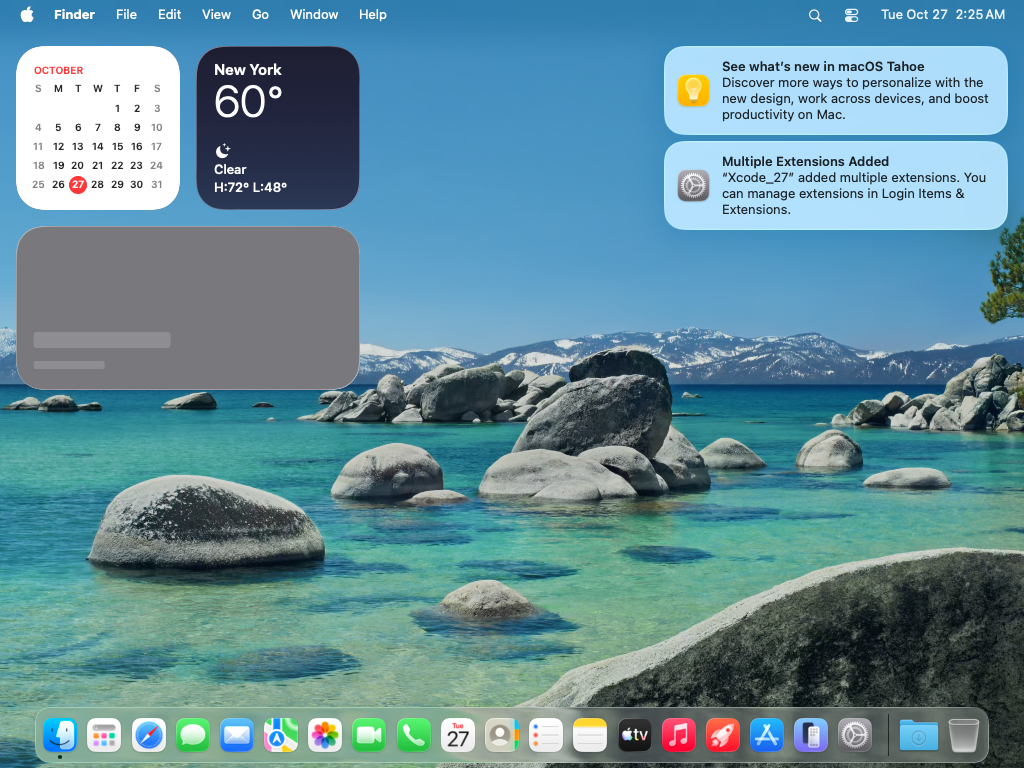Open Maps from the Dock
Screen dimensions: 1024x768
(x=281, y=735)
